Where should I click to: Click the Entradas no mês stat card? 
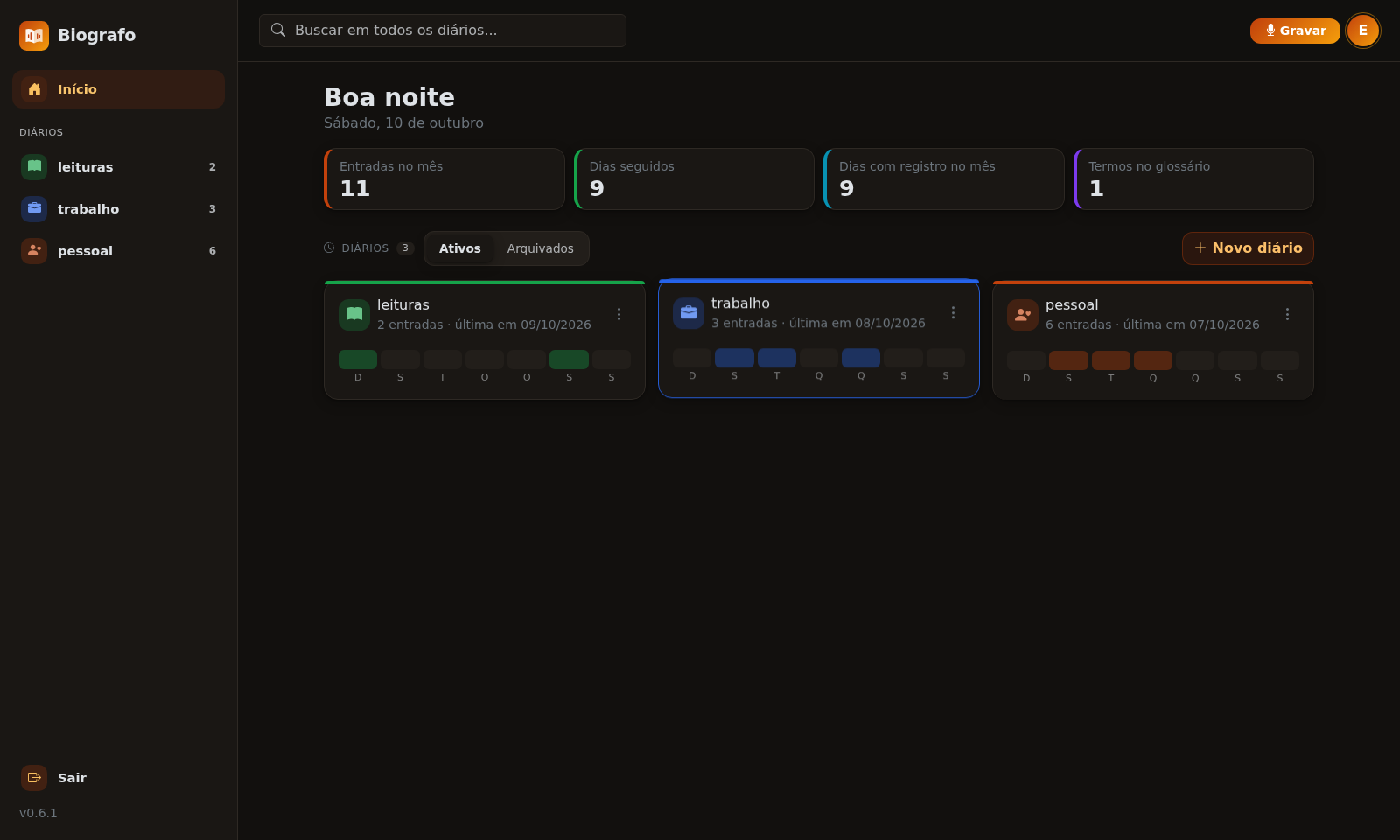point(444,179)
